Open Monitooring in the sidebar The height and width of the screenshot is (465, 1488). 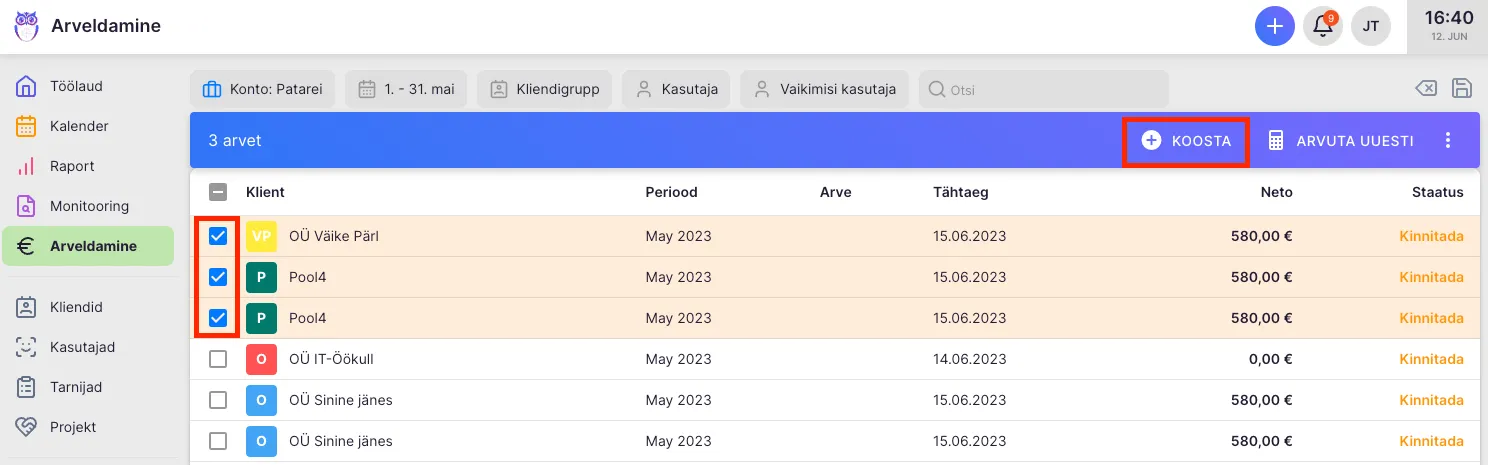coord(89,206)
